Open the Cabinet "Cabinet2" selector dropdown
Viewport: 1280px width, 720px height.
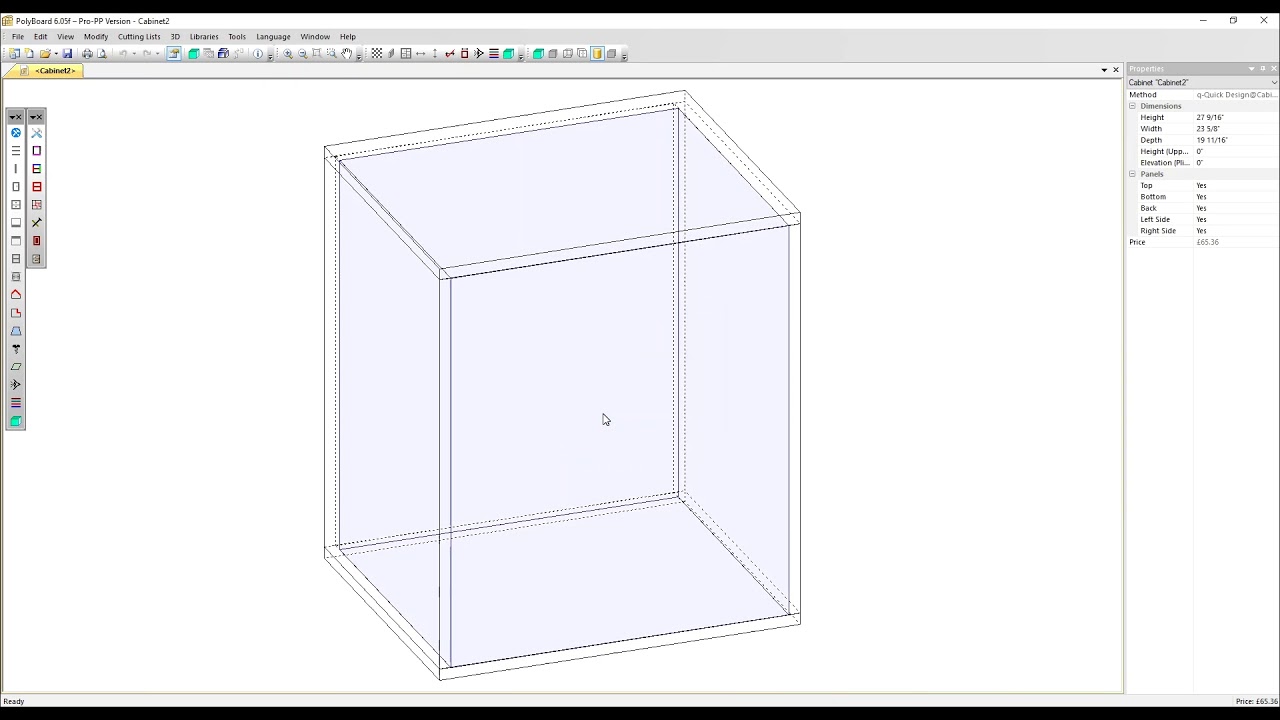pos(1274,82)
